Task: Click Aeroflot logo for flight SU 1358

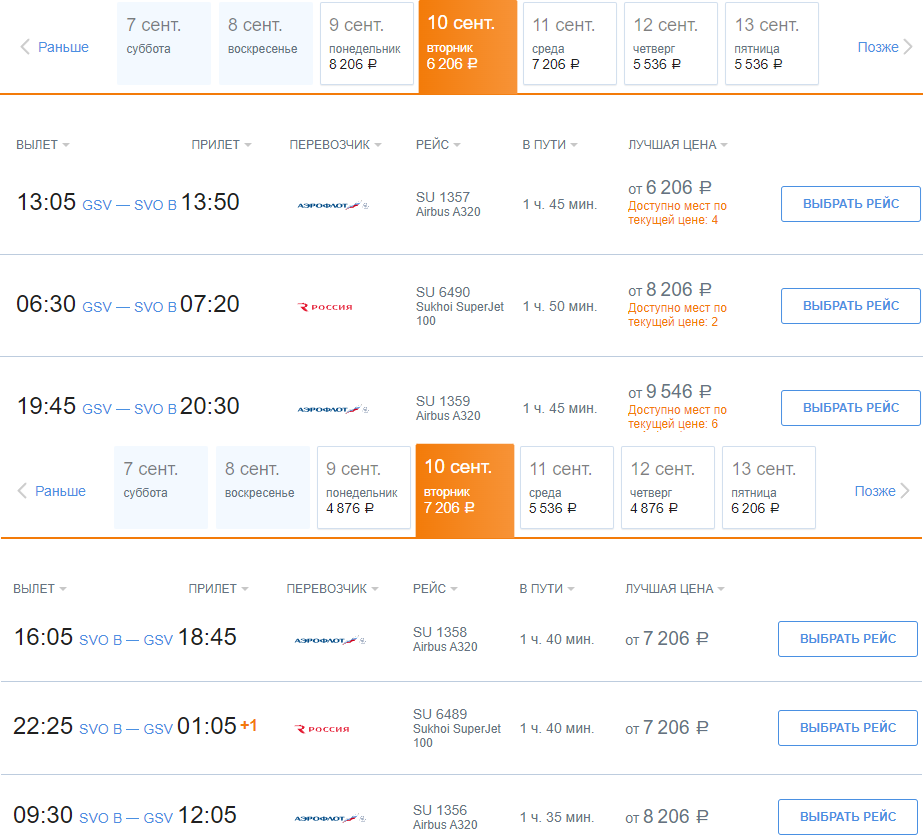Action: point(330,640)
